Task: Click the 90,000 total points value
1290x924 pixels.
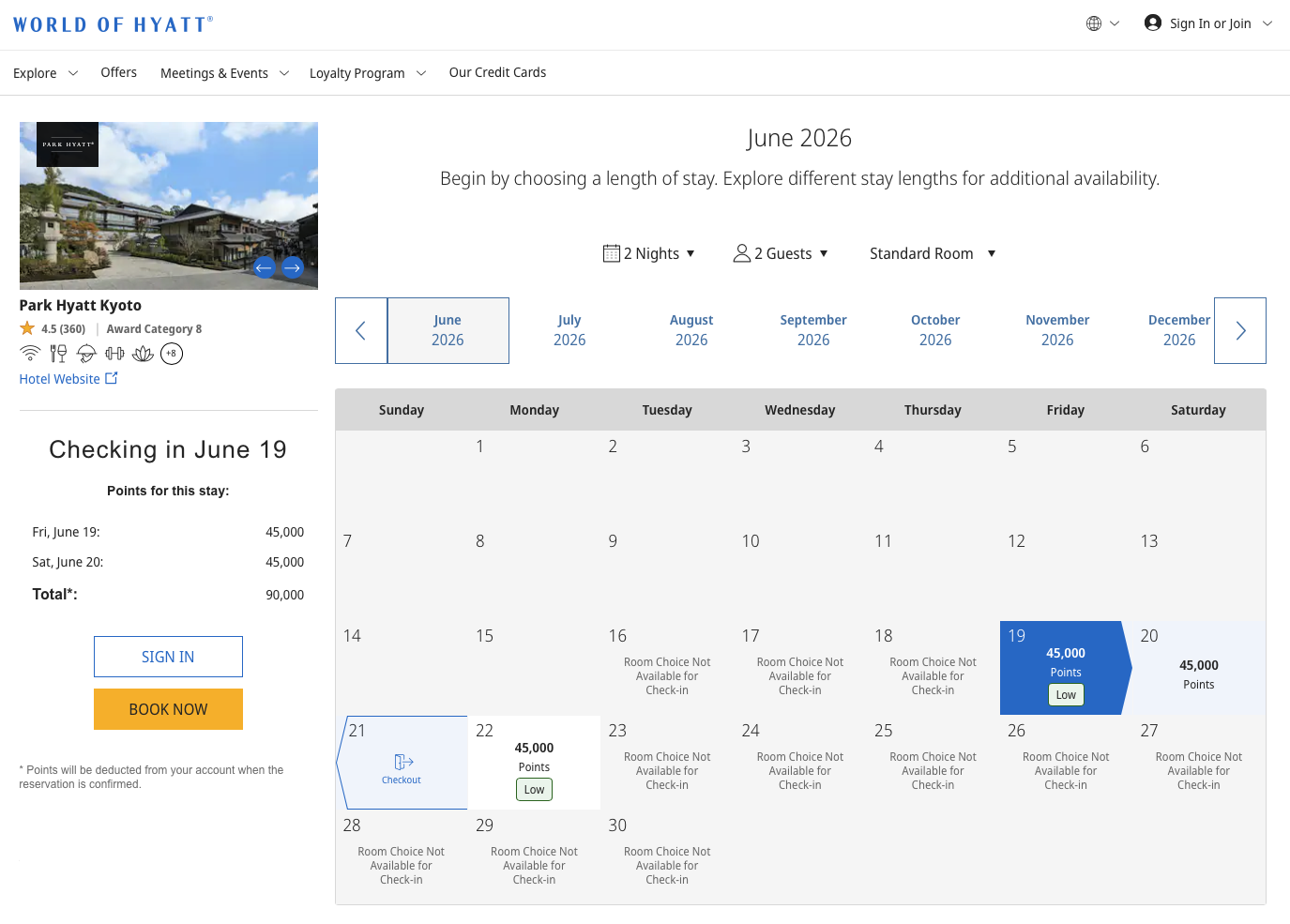Action: click(x=285, y=595)
